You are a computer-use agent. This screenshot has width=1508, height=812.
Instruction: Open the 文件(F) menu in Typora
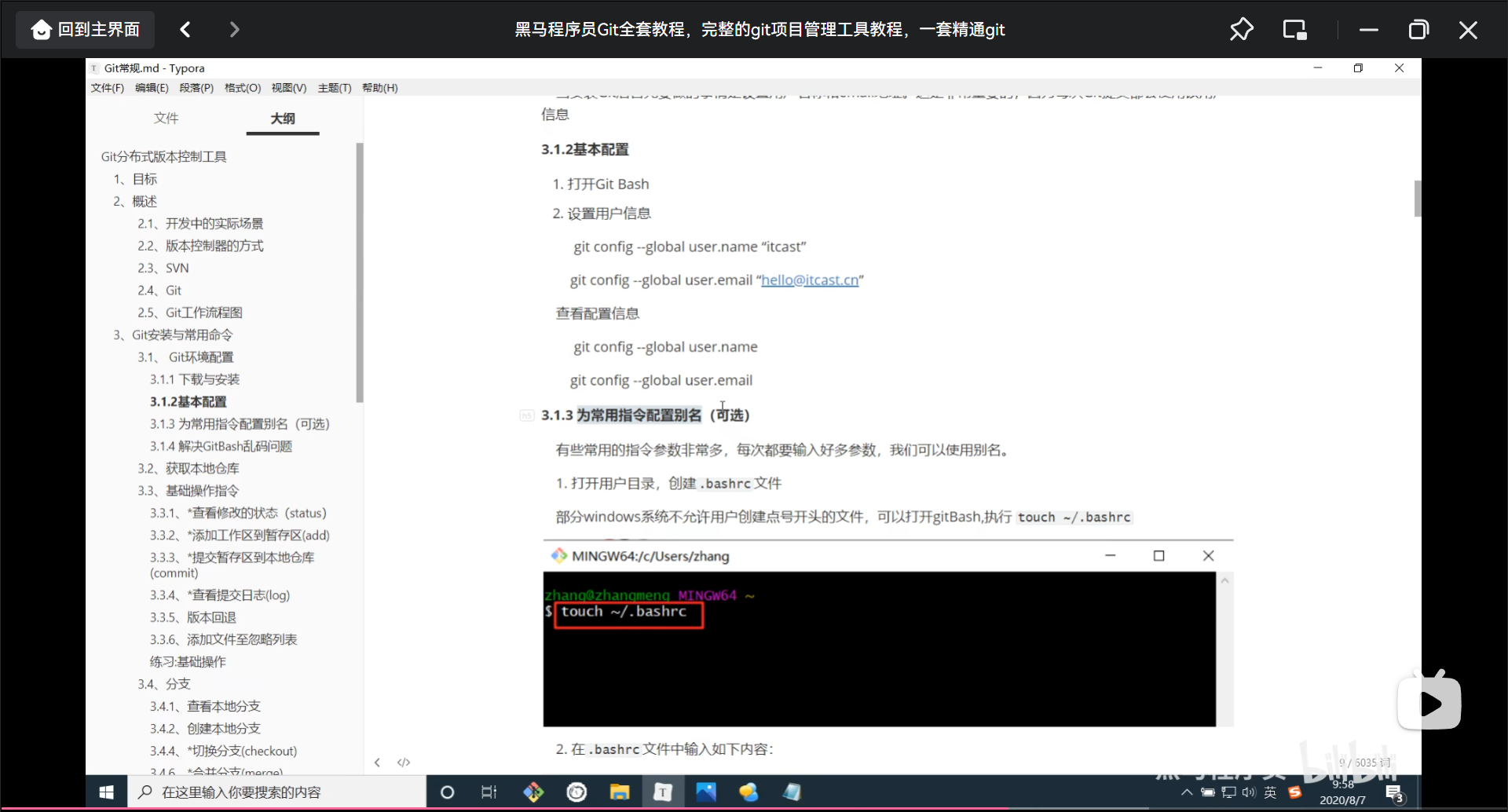(108, 88)
